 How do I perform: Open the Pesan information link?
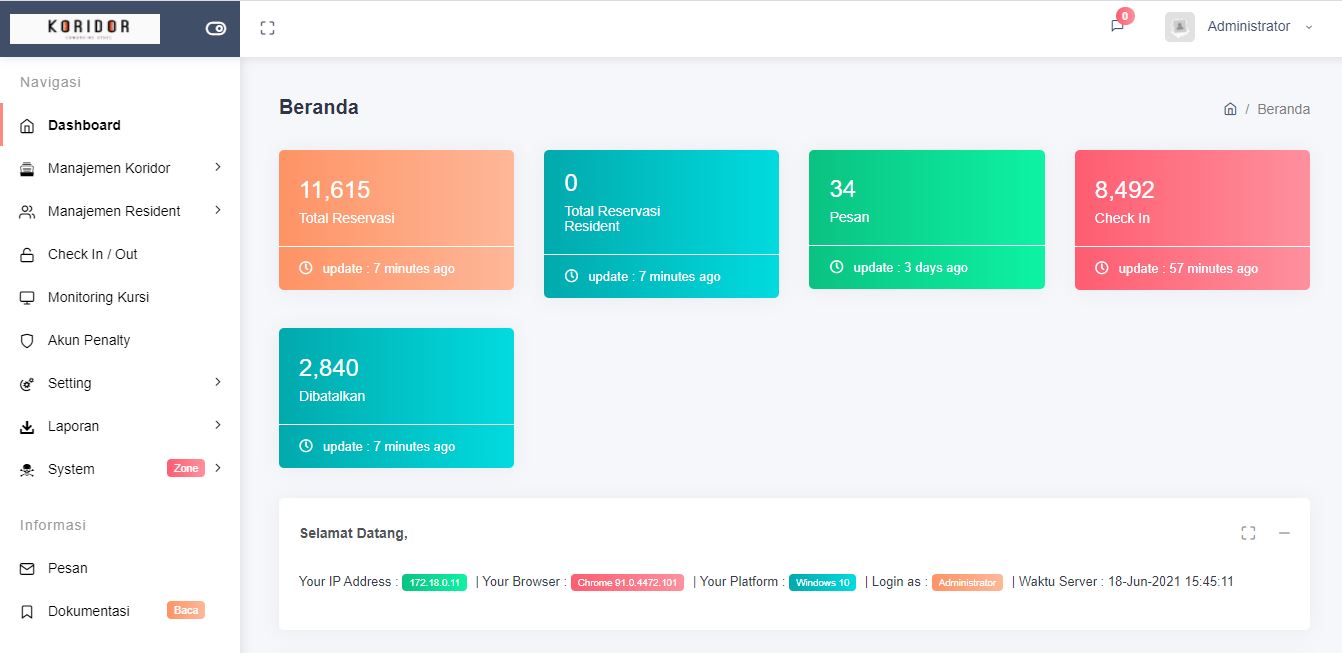tap(68, 568)
